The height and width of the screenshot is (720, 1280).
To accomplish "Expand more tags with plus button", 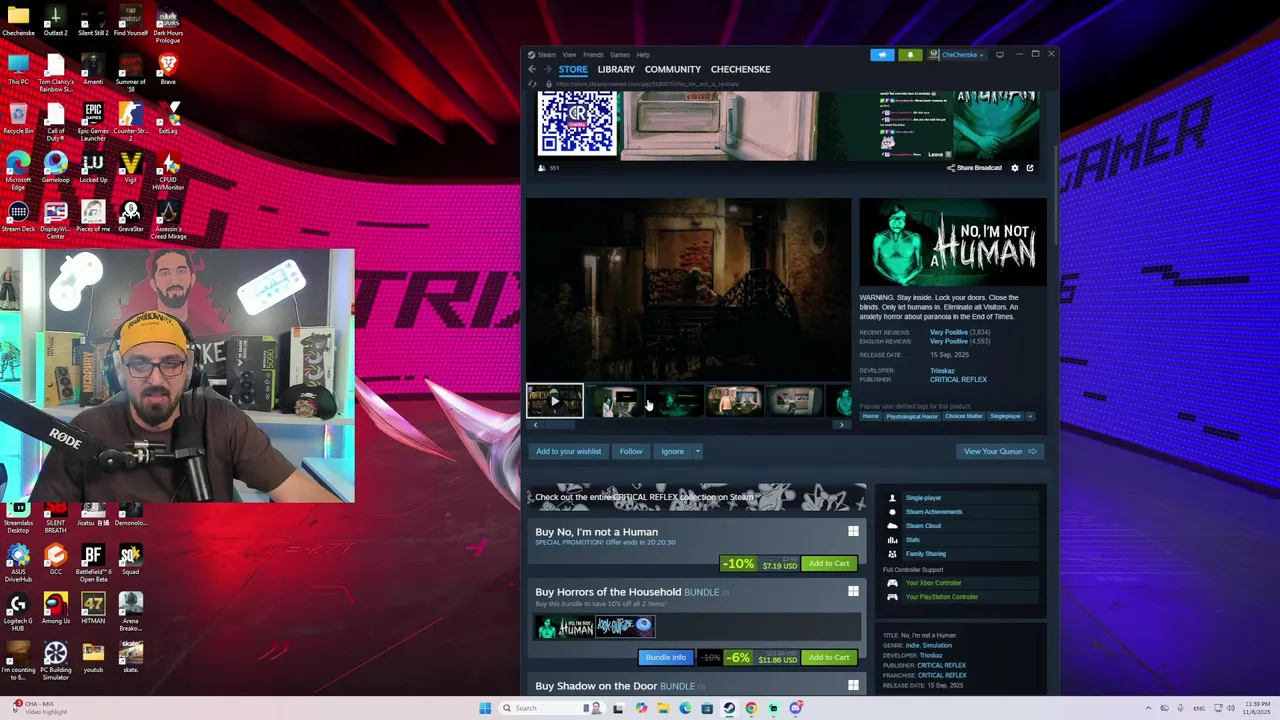I will (x=1030, y=416).
